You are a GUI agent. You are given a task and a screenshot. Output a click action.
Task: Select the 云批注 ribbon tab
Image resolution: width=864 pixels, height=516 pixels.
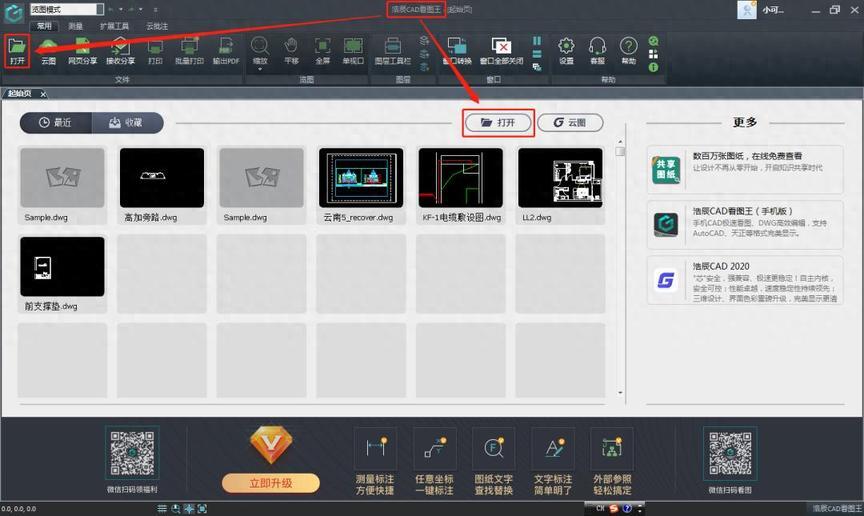(x=157, y=26)
